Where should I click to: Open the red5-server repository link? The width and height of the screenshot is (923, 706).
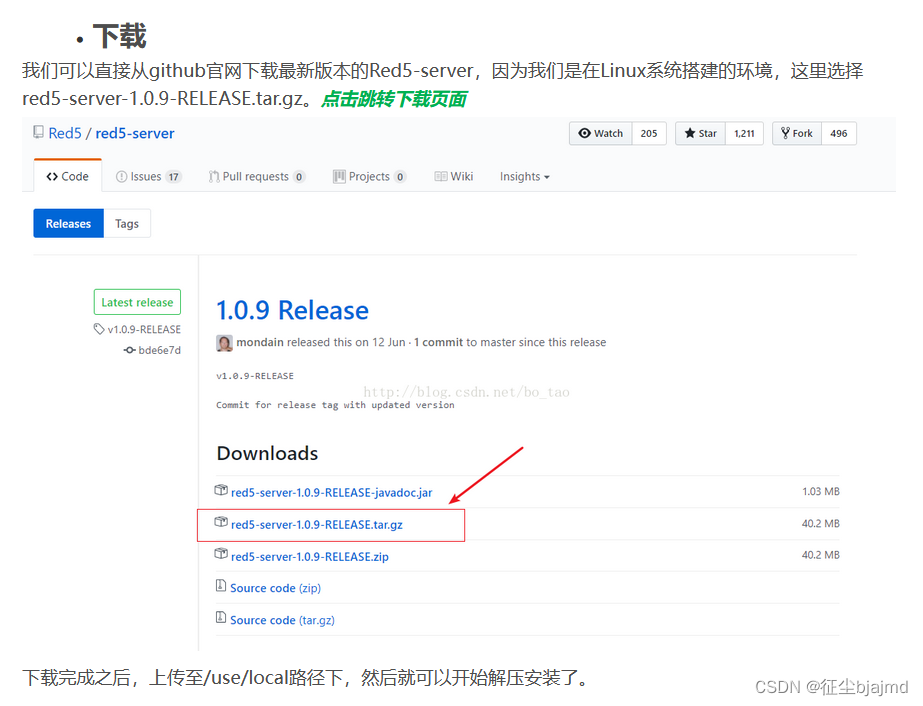(x=135, y=134)
